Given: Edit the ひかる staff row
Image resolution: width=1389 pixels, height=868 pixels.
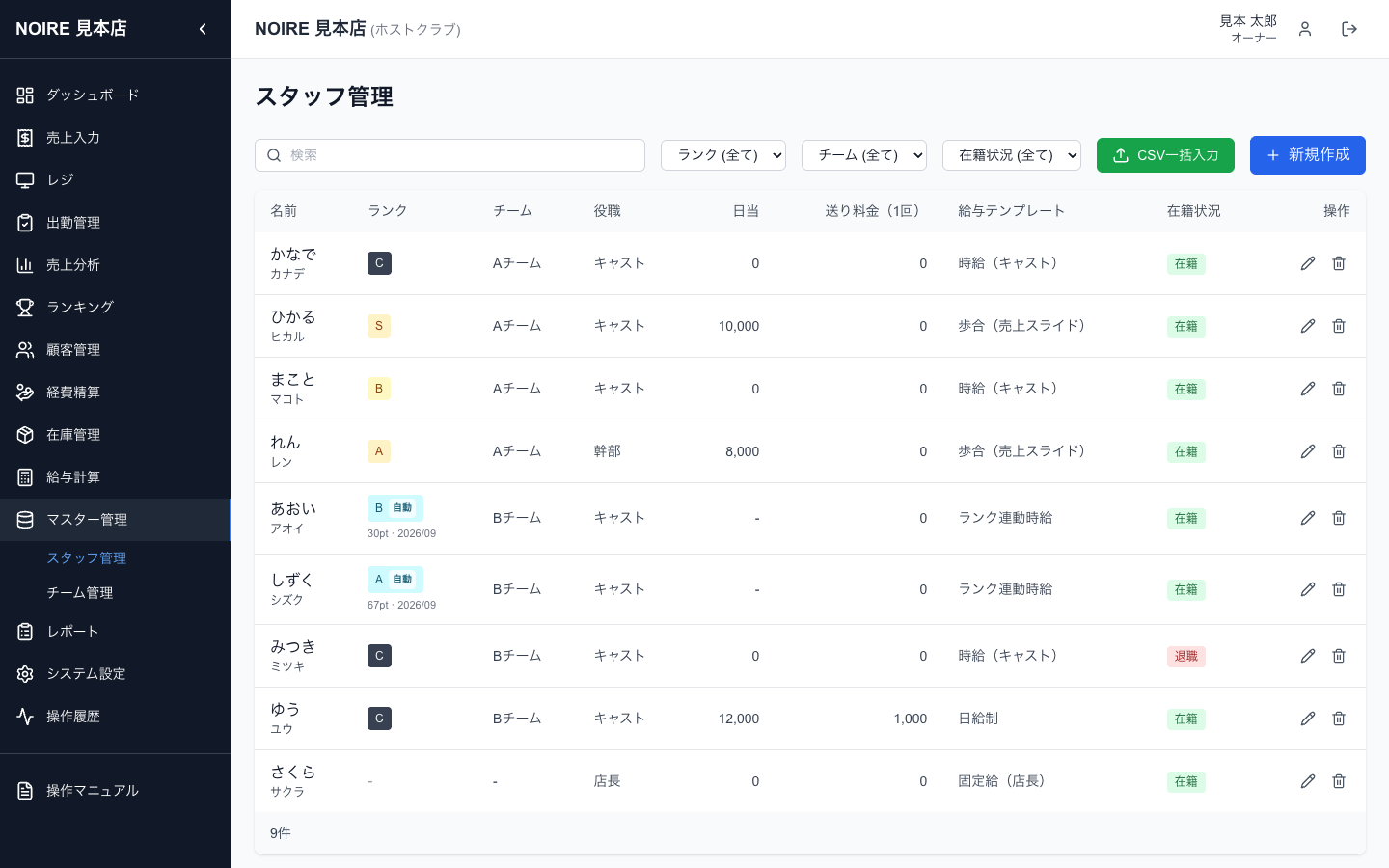Looking at the screenshot, I should coord(1308,326).
